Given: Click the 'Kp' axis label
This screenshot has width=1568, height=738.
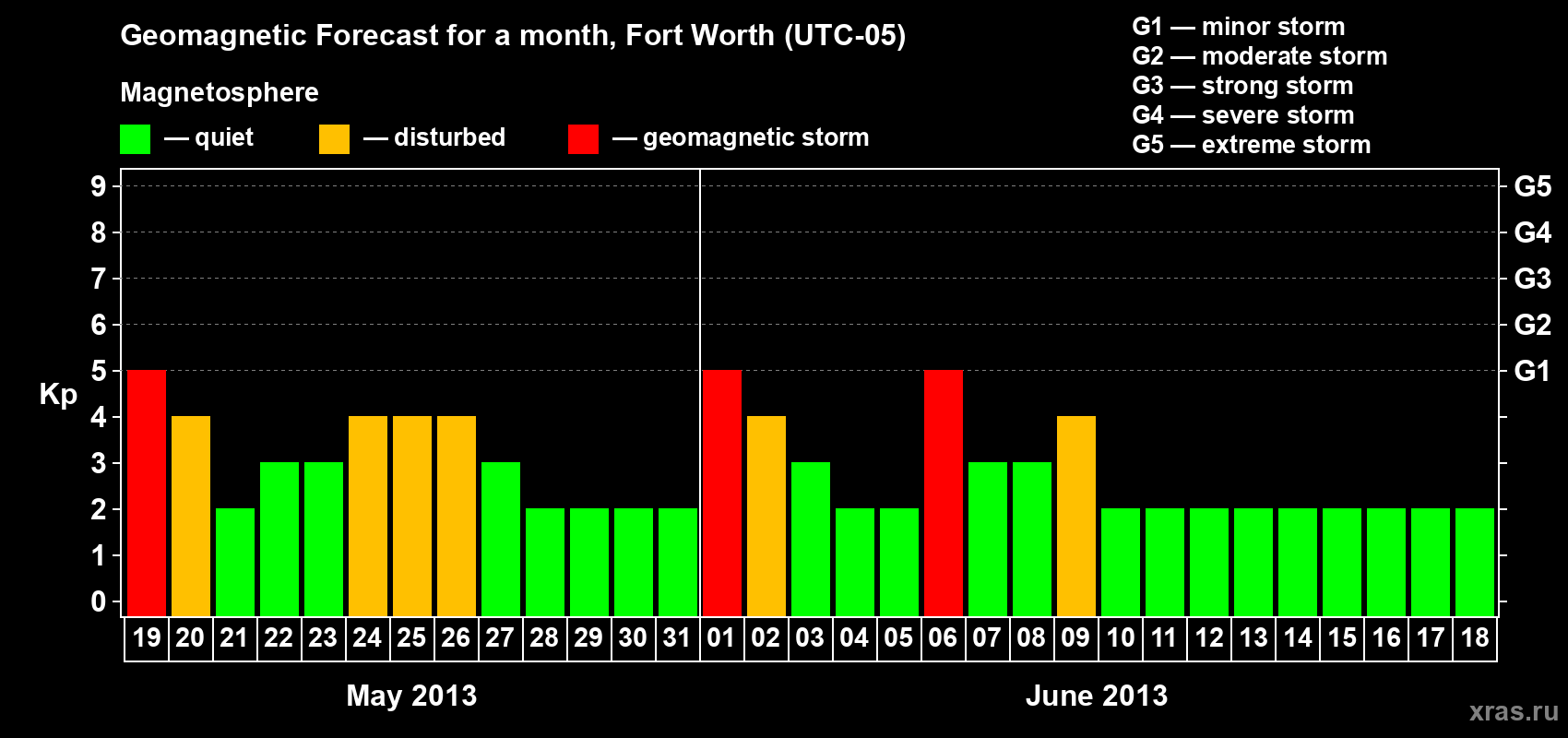Looking at the screenshot, I should (x=58, y=395).
